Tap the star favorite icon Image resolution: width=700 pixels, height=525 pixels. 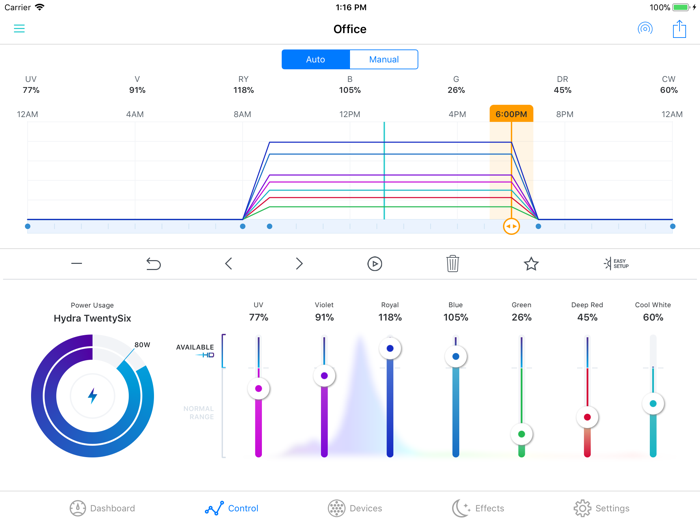coord(531,264)
